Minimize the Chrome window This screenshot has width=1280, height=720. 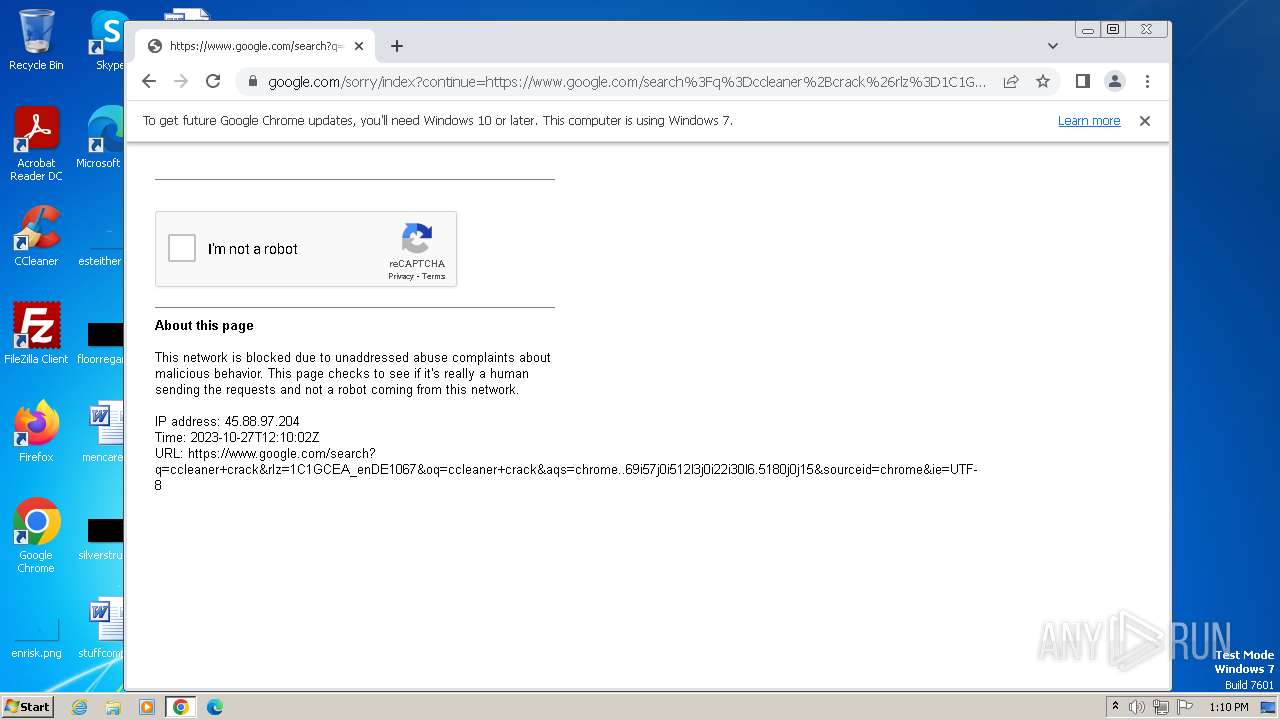coord(1088,30)
